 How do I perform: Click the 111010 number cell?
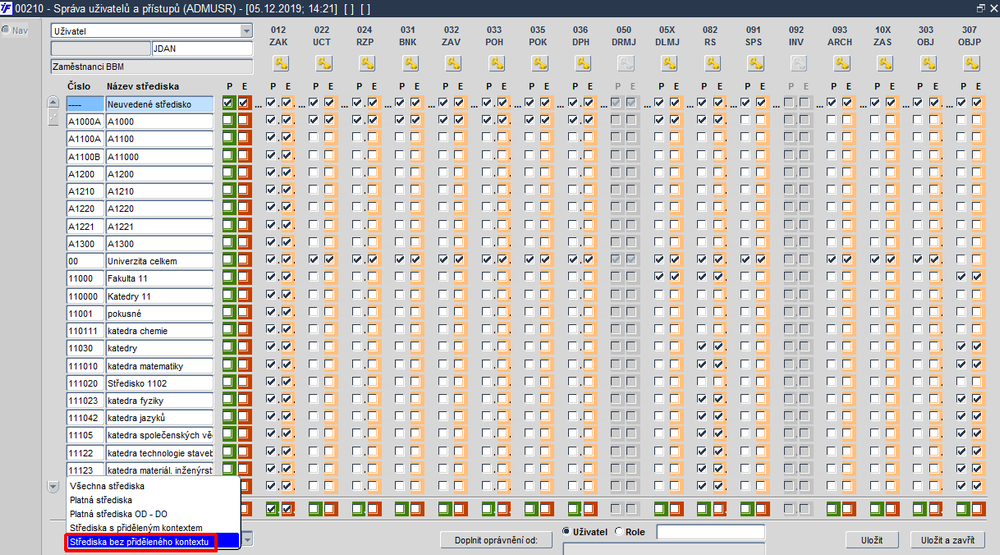coord(85,366)
